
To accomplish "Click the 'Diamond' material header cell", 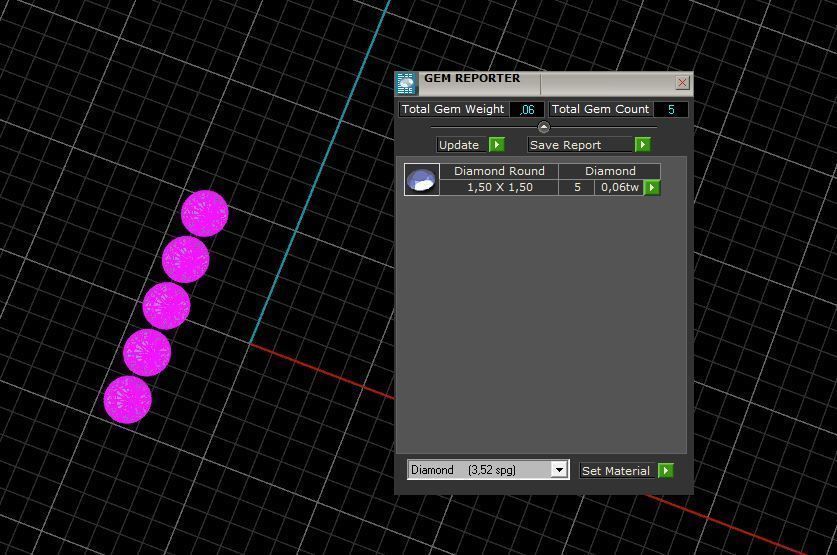I will click(x=610, y=171).
